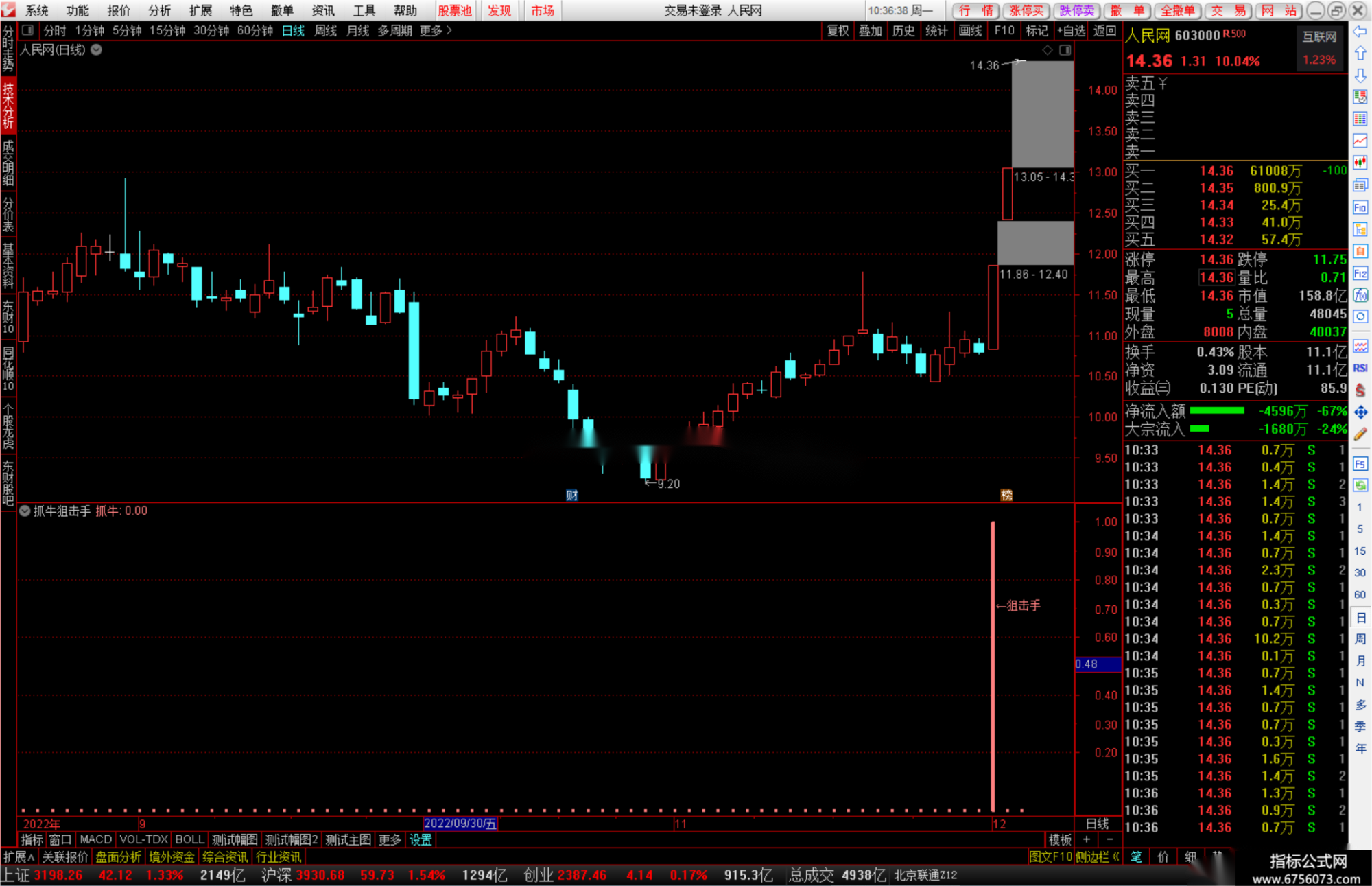Click the formula f(x) icon
The image size is (1372, 886).
coord(1360,296)
